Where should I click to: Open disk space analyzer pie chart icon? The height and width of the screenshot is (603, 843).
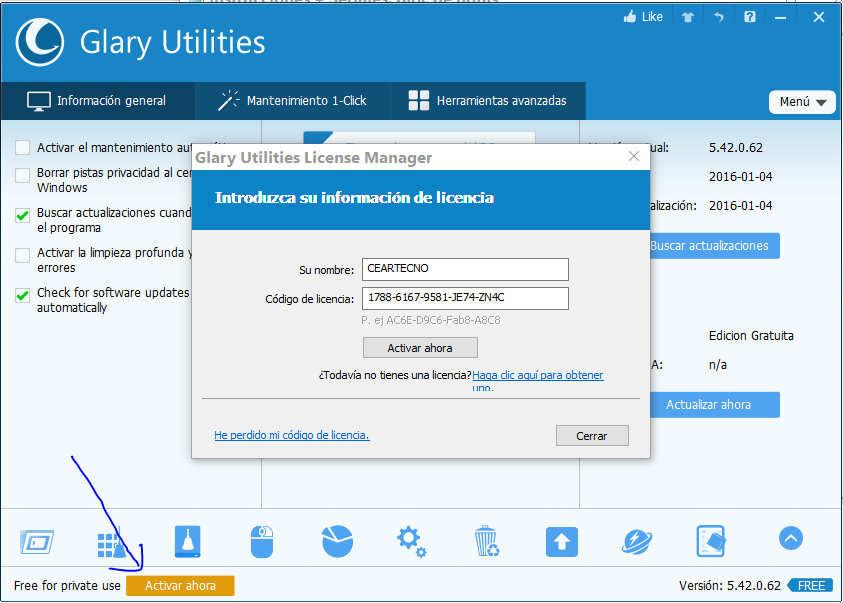pos(337,541)
